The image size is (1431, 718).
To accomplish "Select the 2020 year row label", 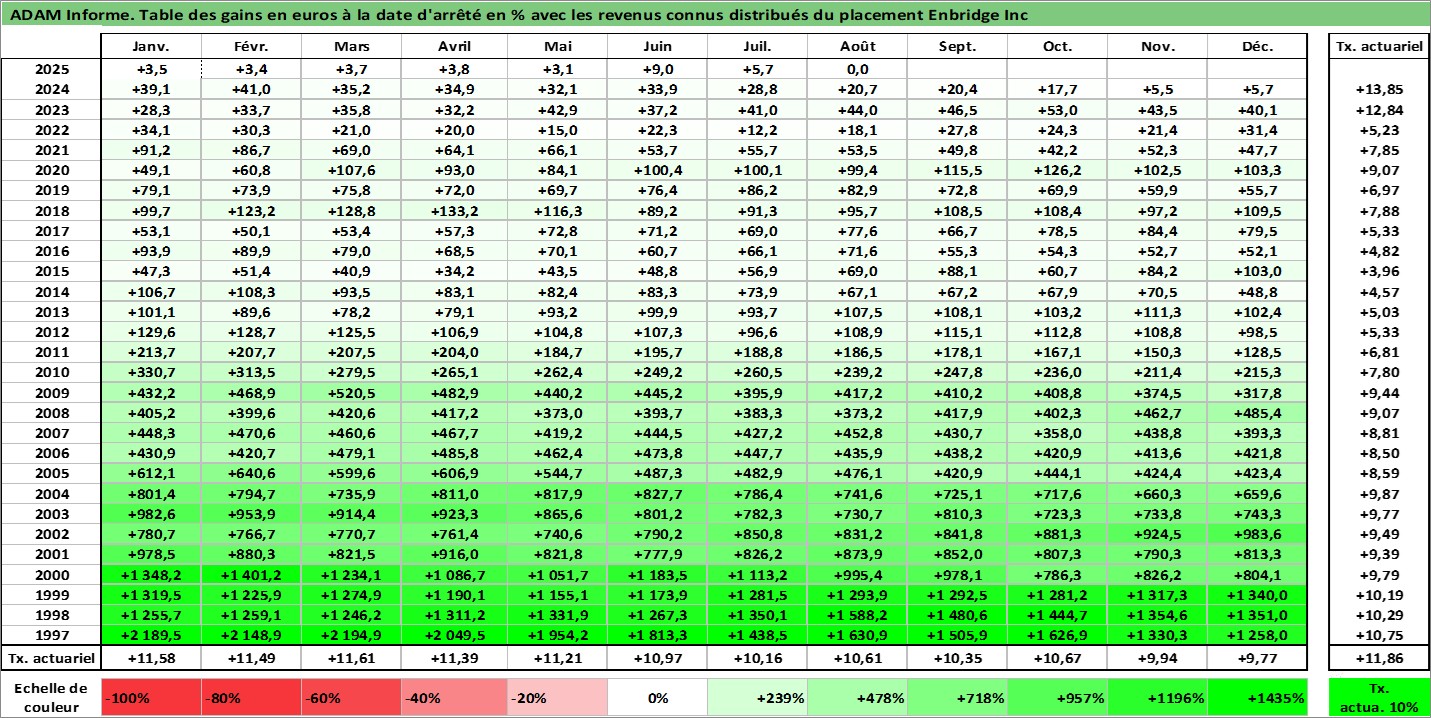I will [x=51, y=171].
